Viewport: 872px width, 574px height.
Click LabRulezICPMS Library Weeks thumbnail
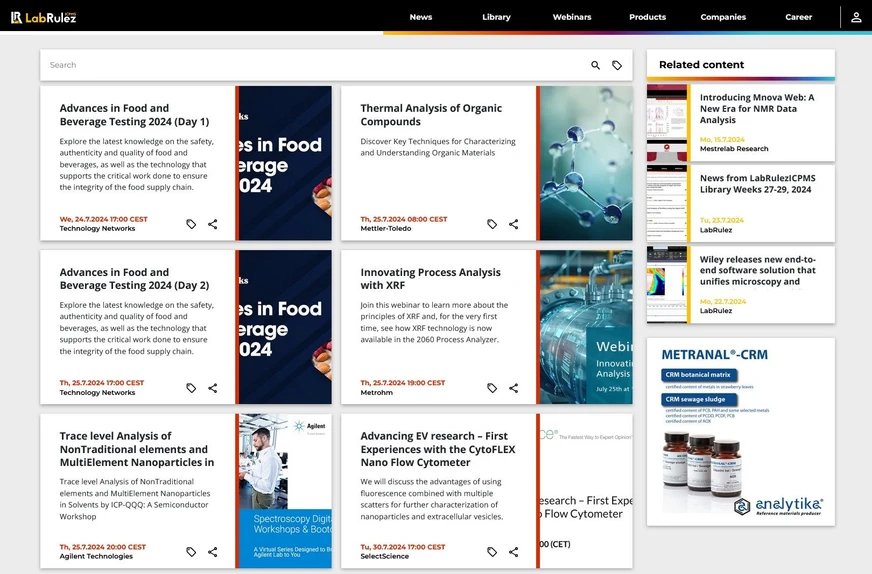coord(667,204)
